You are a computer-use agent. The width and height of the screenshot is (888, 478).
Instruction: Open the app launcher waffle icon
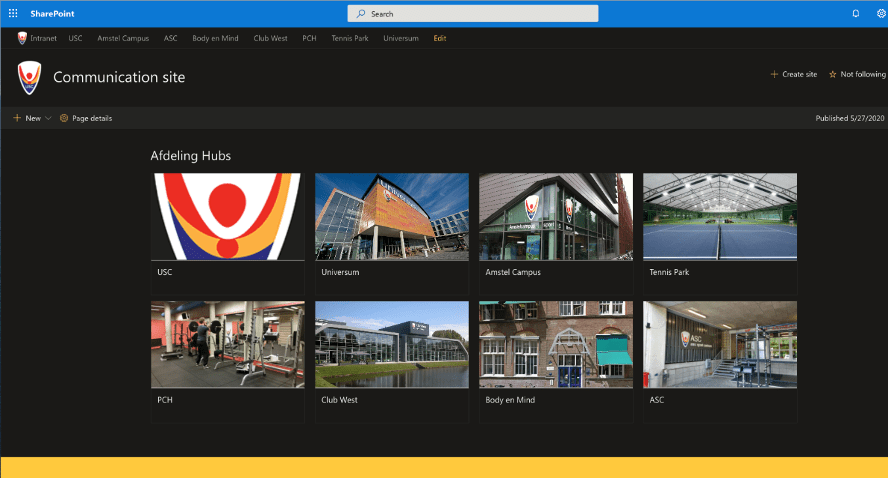tap(13, 13)
